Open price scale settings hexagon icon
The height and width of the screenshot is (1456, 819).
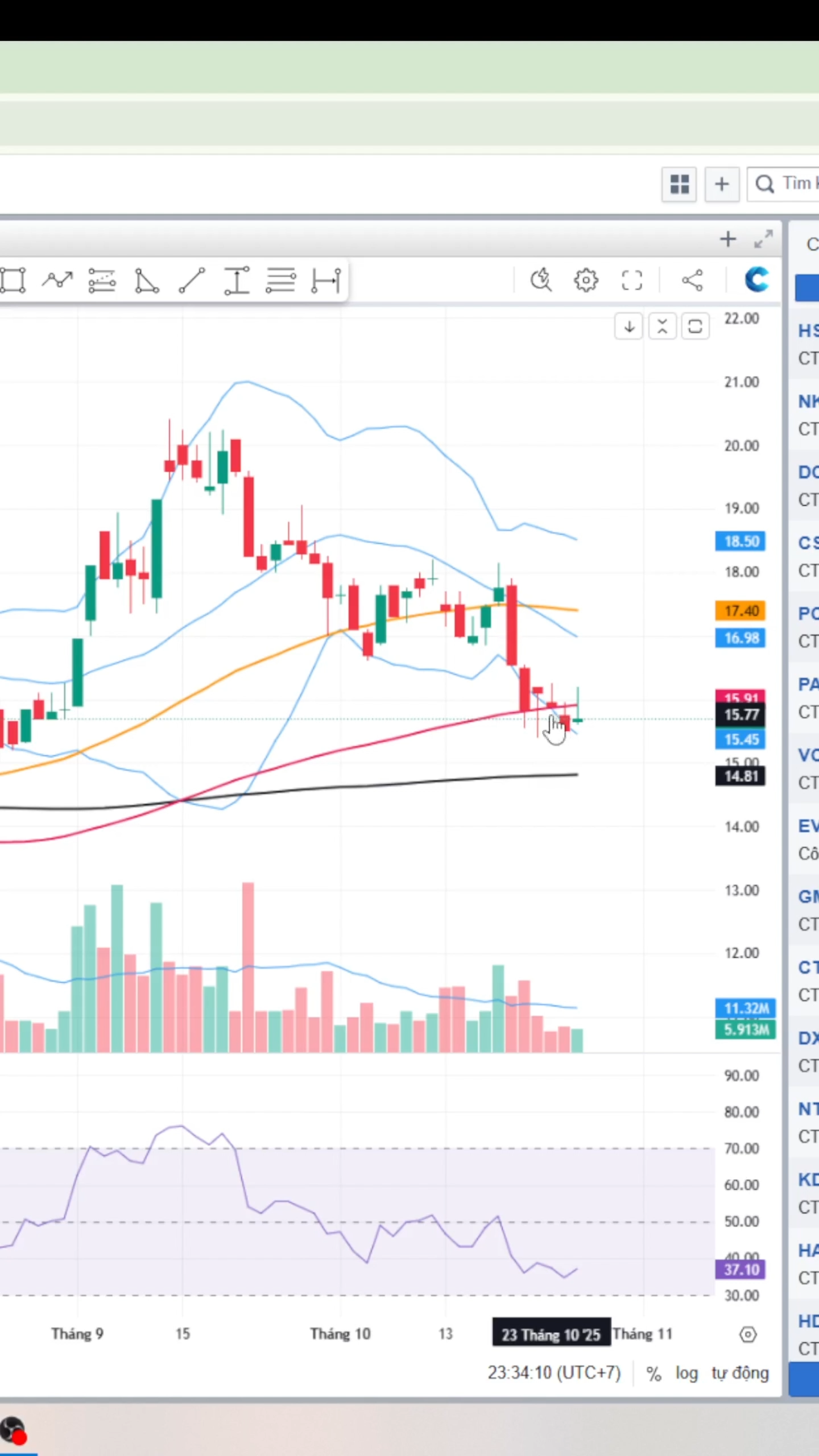click(x=748, y=1334)
